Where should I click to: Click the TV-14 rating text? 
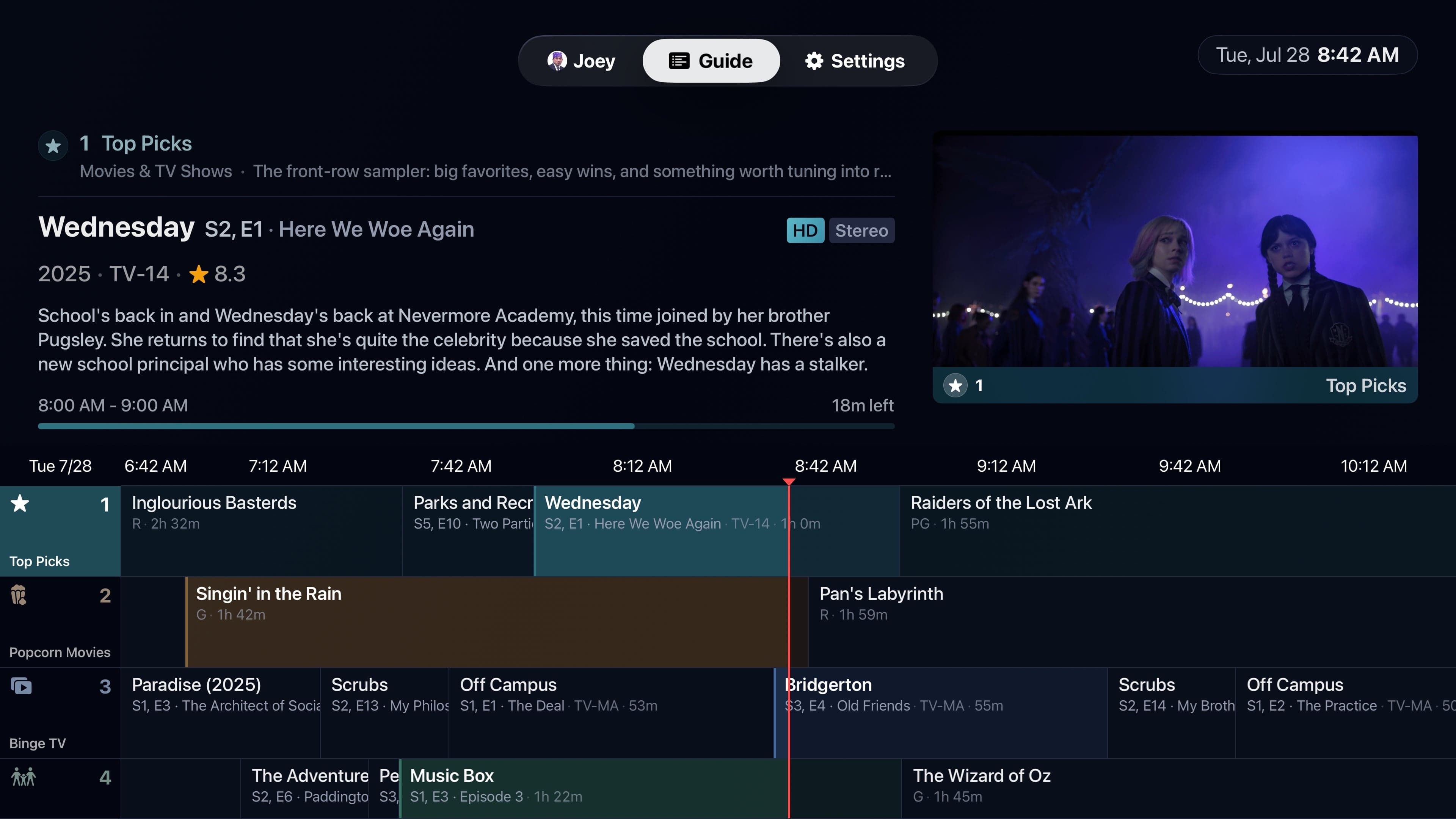[139, 274]
